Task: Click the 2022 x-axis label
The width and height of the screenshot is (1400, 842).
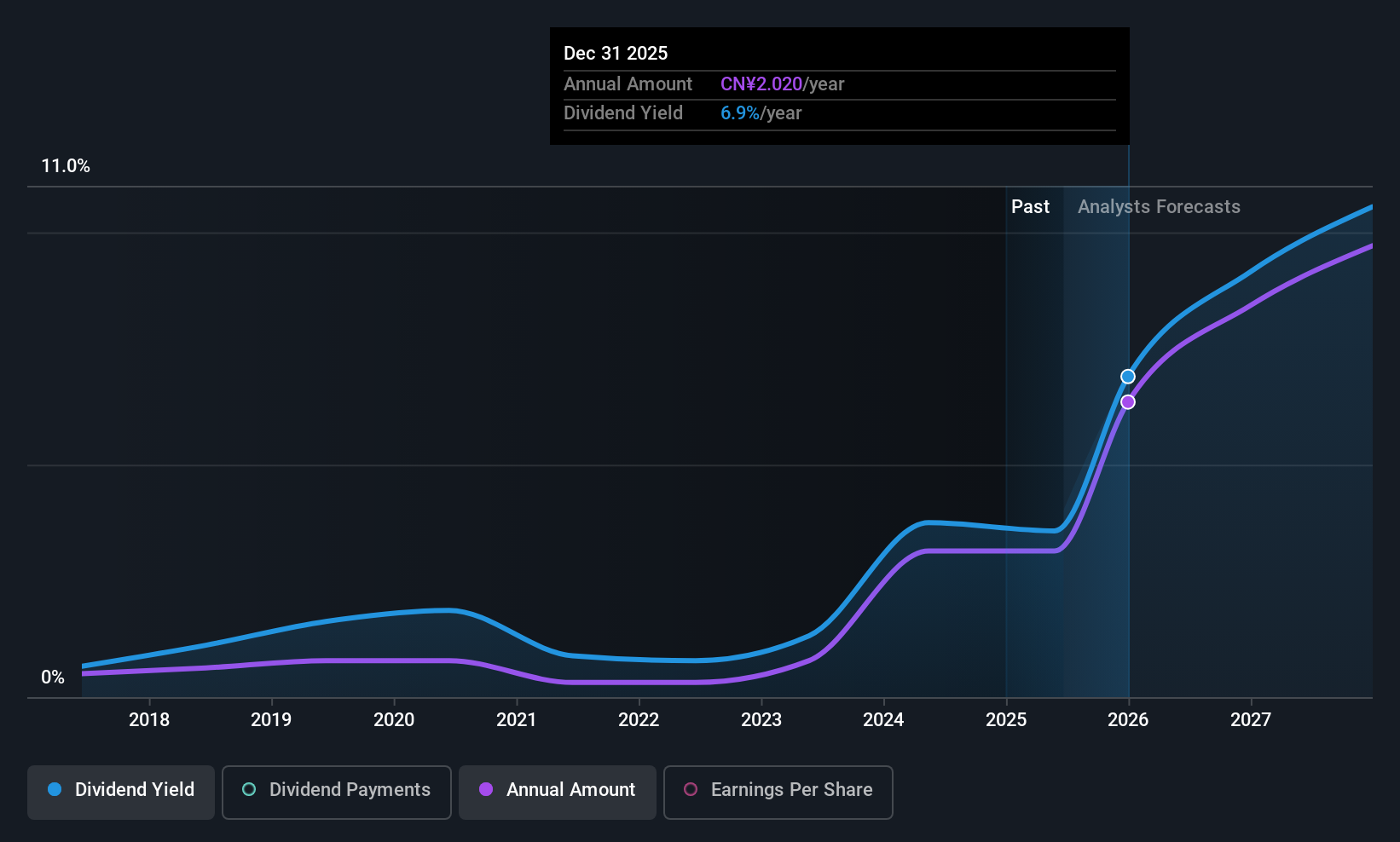Action: [639, 720]
